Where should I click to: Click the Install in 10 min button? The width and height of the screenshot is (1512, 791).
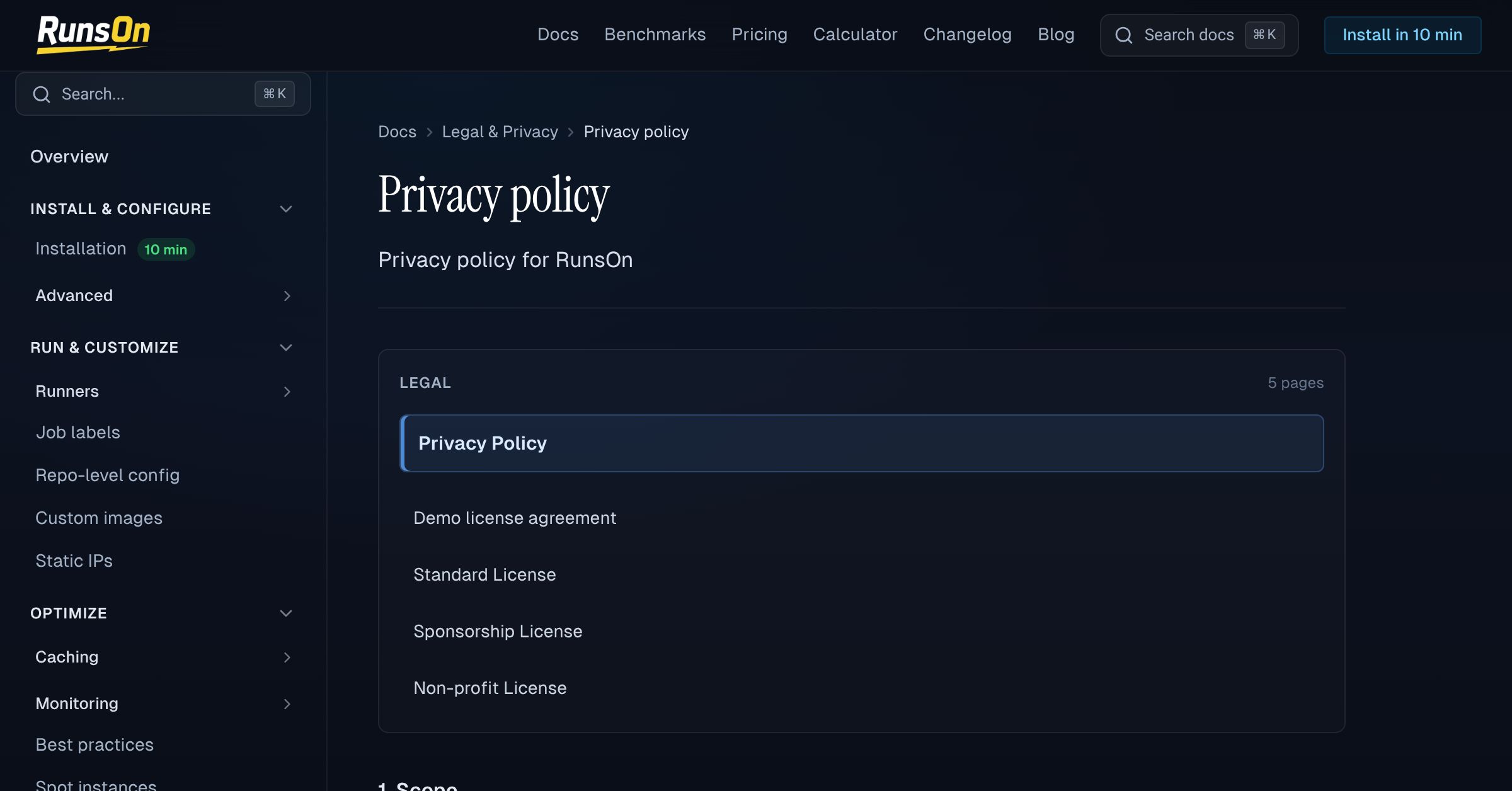tap(1402, 35)
